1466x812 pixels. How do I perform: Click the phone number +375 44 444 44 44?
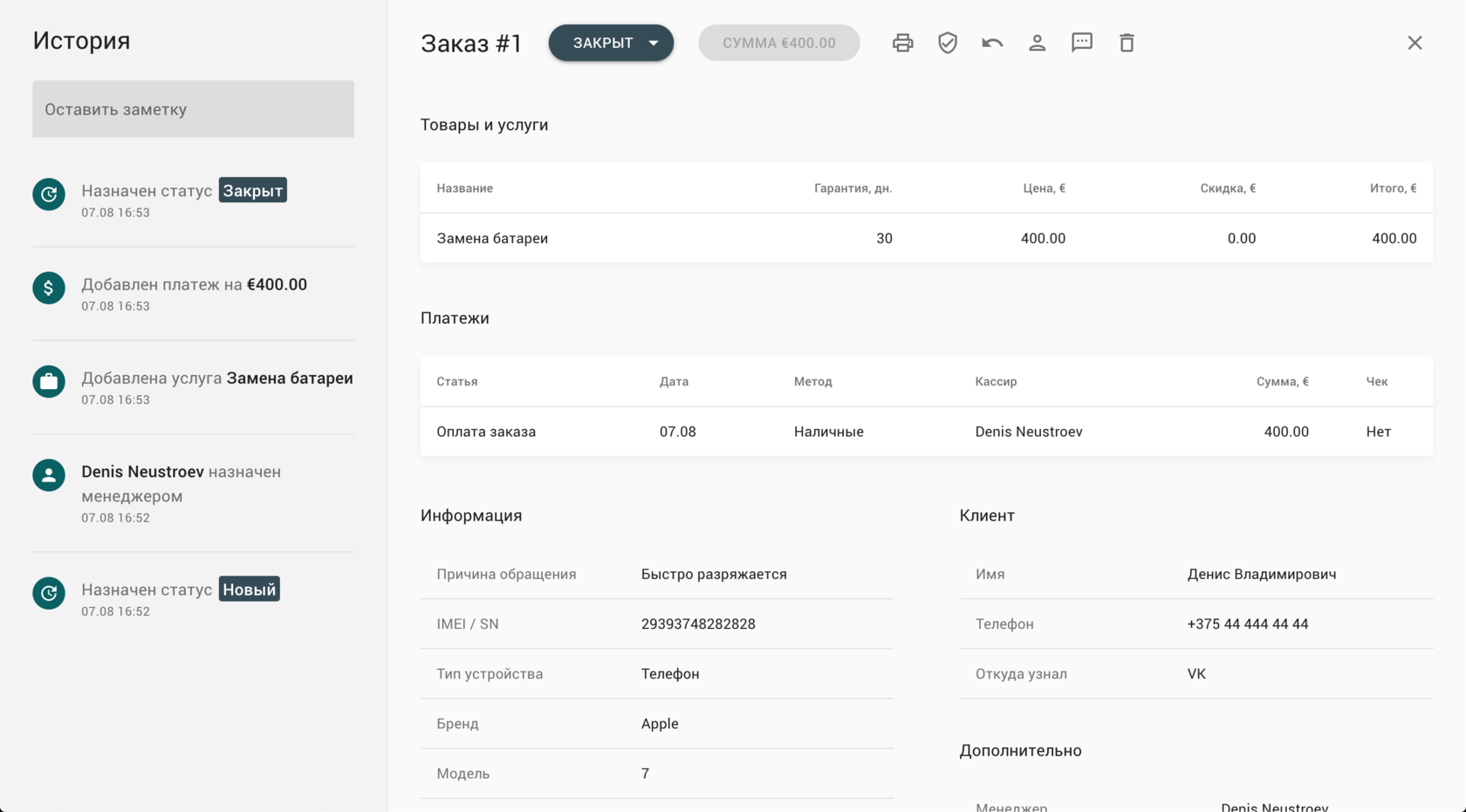[x=1248, y=624]
